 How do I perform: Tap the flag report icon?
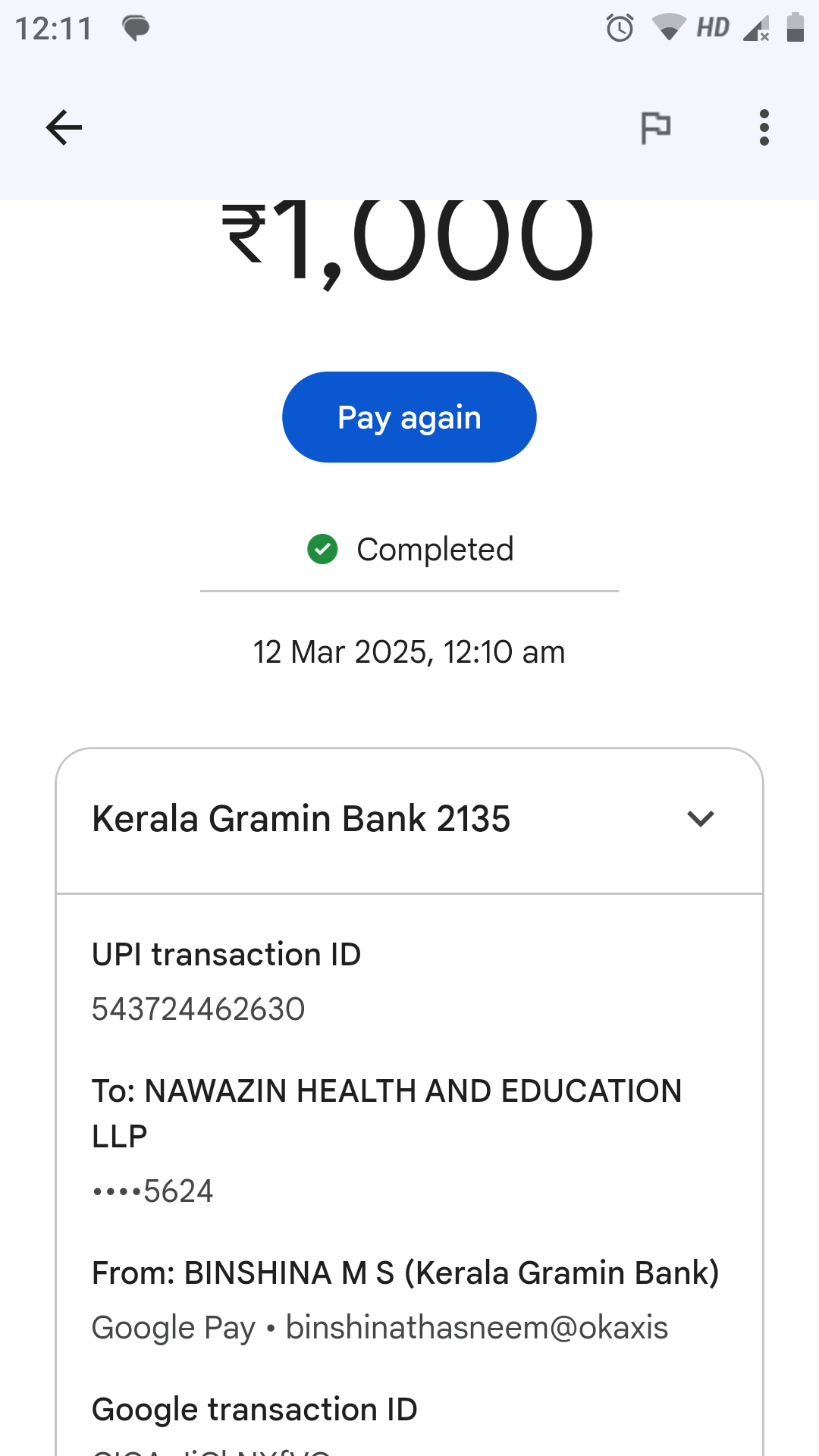coord(655,127)
